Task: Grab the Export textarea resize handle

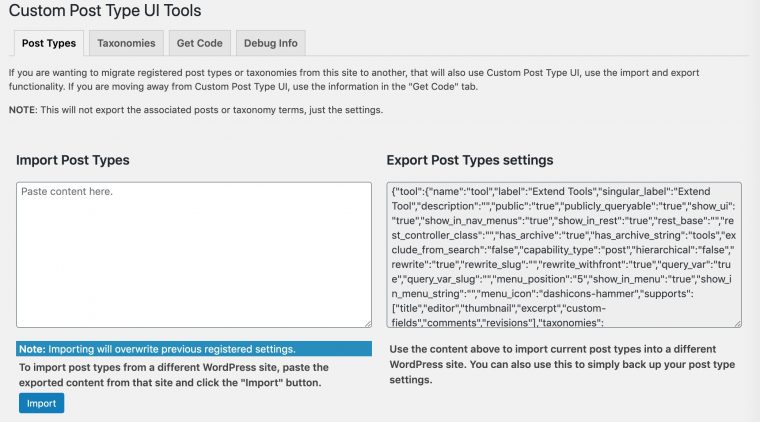Action: tap(738, 324)
